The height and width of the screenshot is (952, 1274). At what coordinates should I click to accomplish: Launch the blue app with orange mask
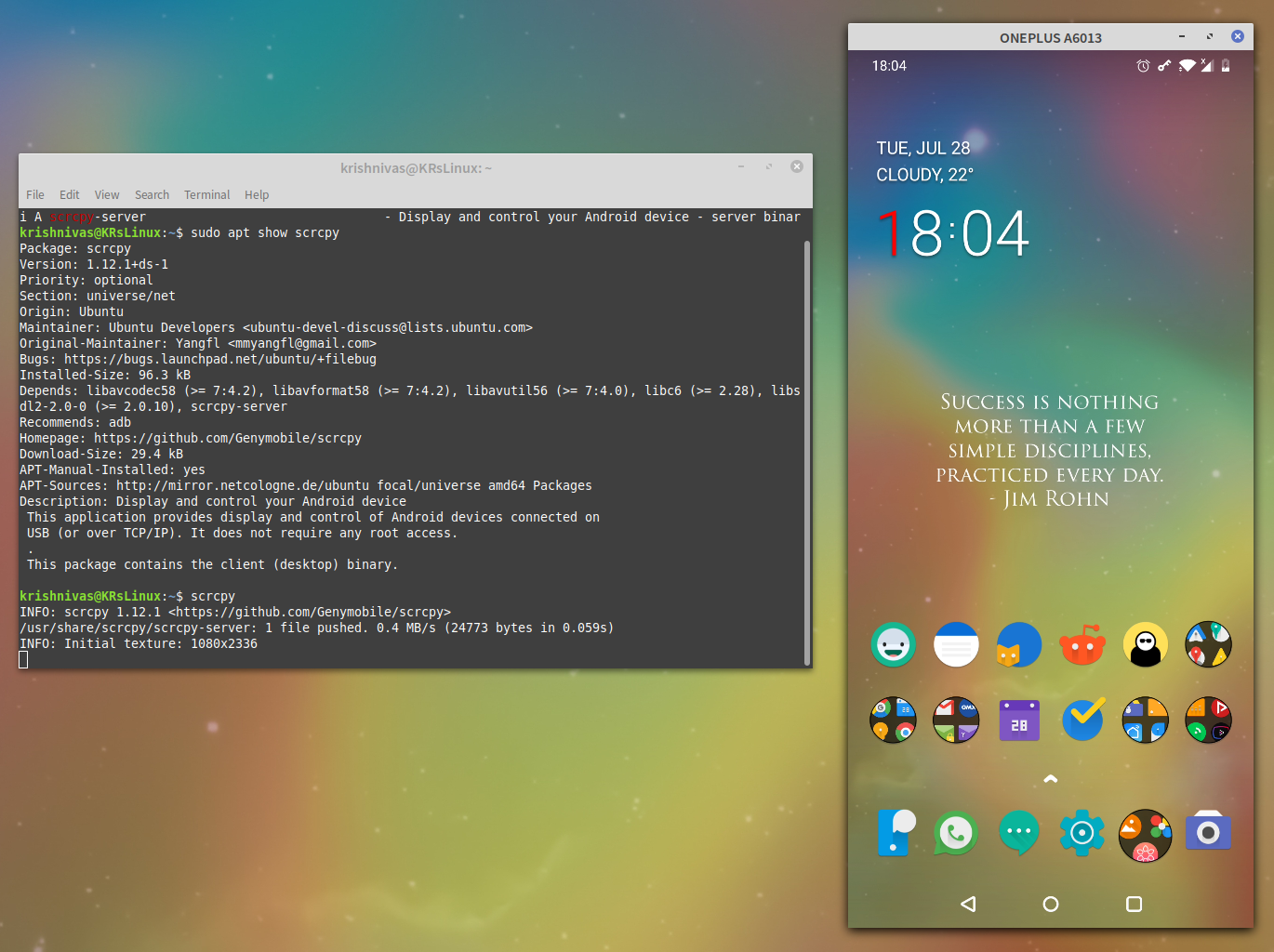pyautogui.click(x=1019, y=644)
